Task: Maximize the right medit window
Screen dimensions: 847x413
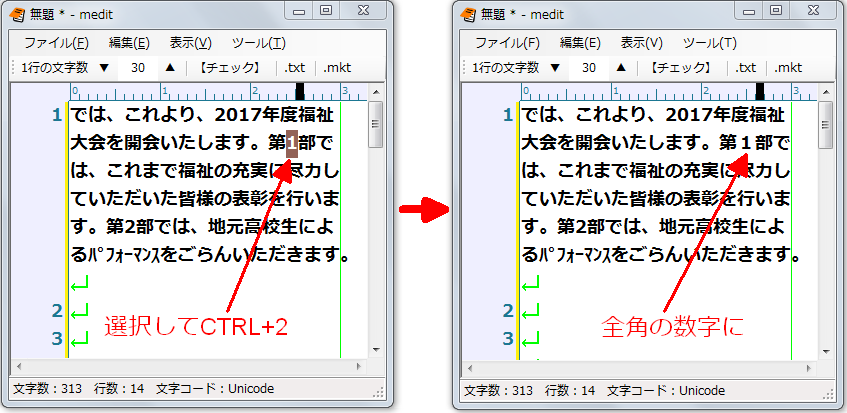Action: coord(776,10)
